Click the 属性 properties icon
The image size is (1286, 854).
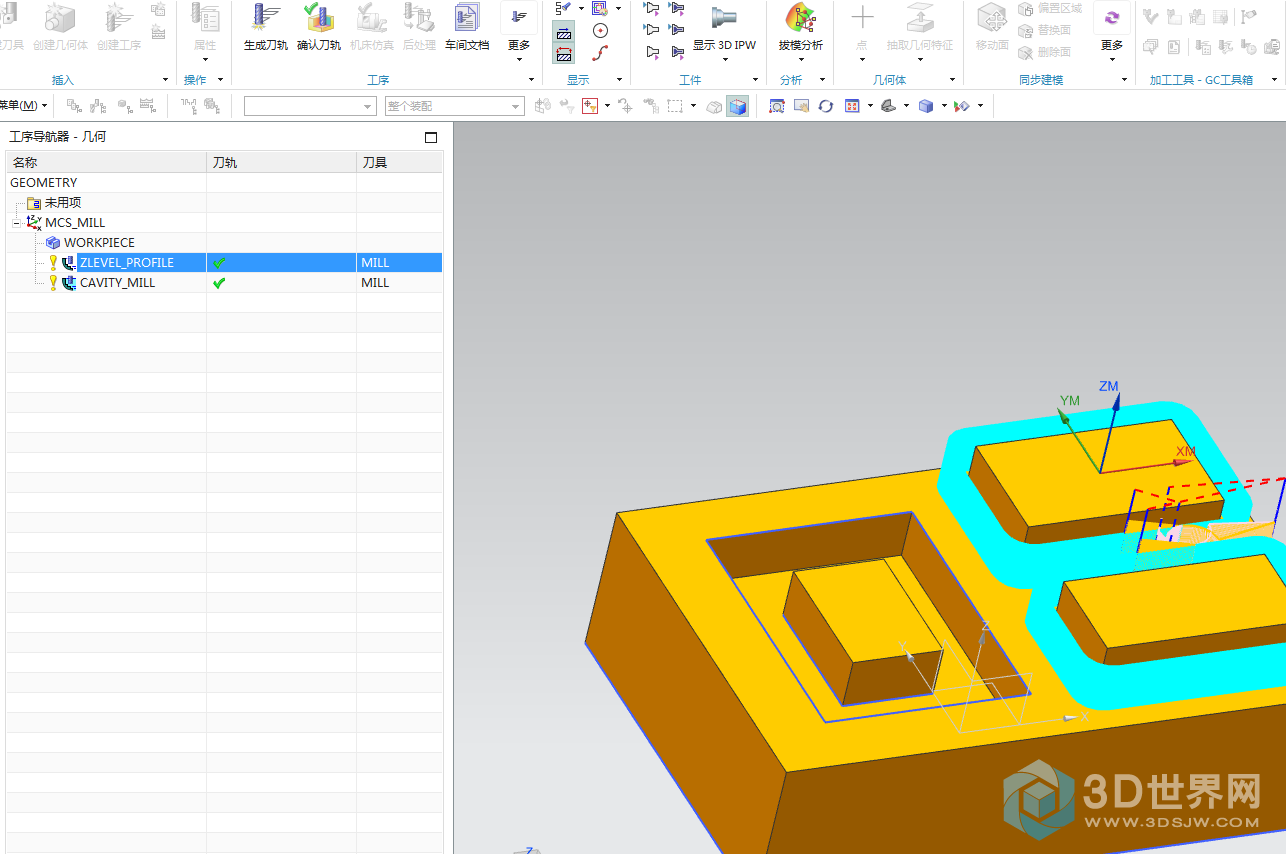(205, 18)
